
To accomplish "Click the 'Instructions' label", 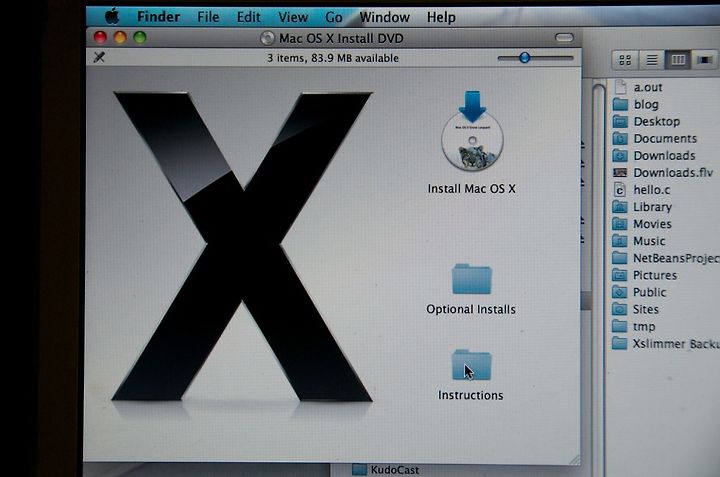I will [471, 395].
